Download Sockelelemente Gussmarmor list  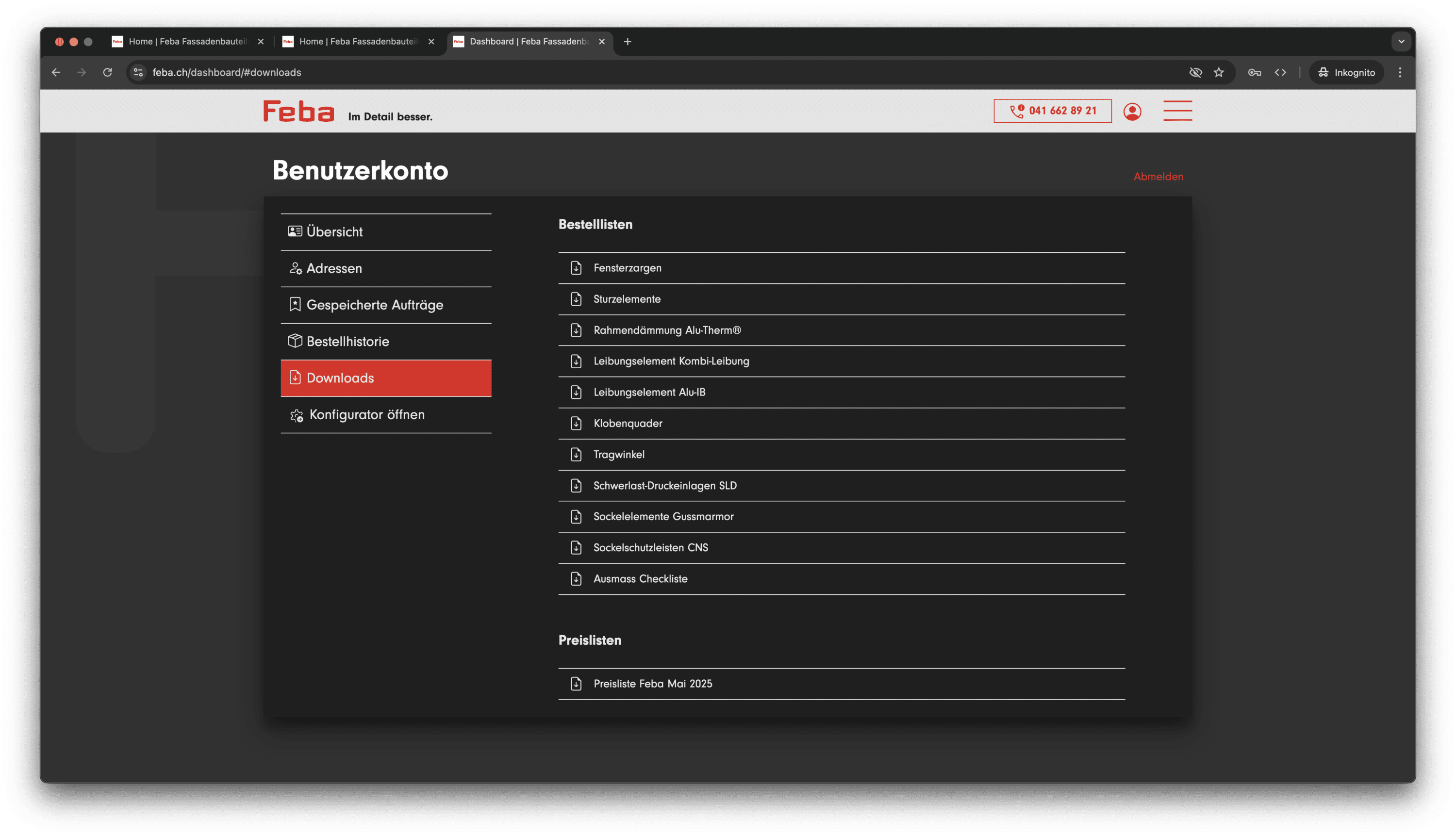click(842, 517)
